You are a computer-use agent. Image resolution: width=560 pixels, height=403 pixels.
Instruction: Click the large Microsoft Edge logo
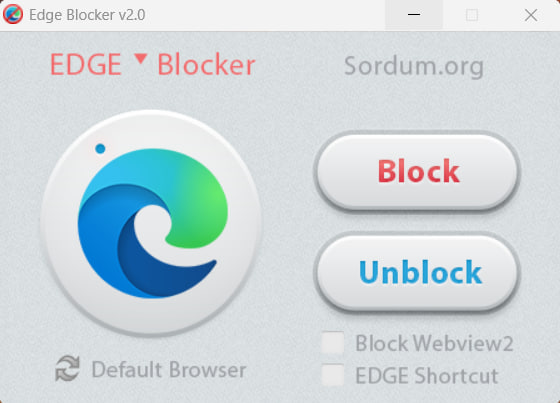click(x=152, y=223)
